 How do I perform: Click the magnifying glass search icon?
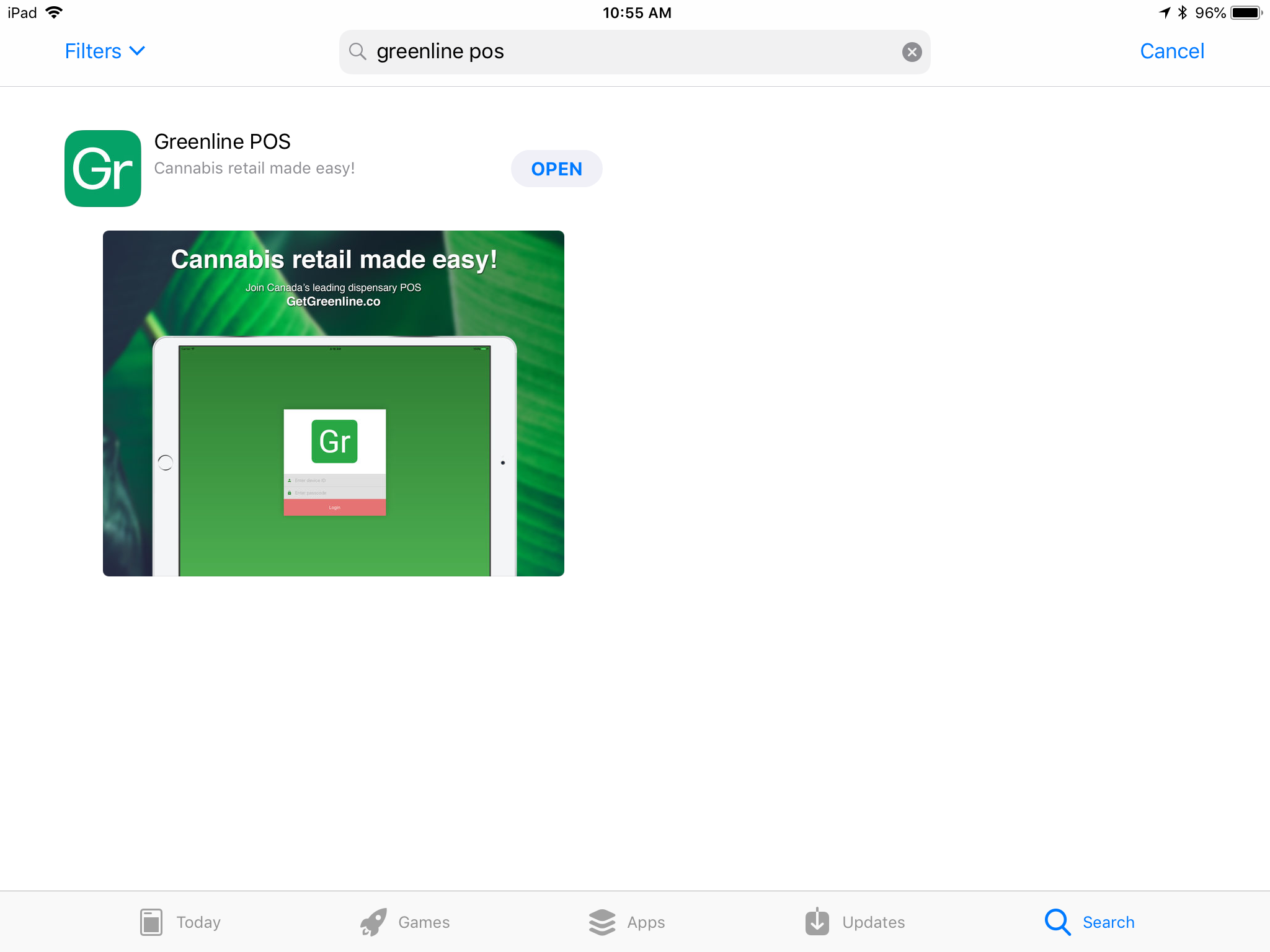coord(357,51)
